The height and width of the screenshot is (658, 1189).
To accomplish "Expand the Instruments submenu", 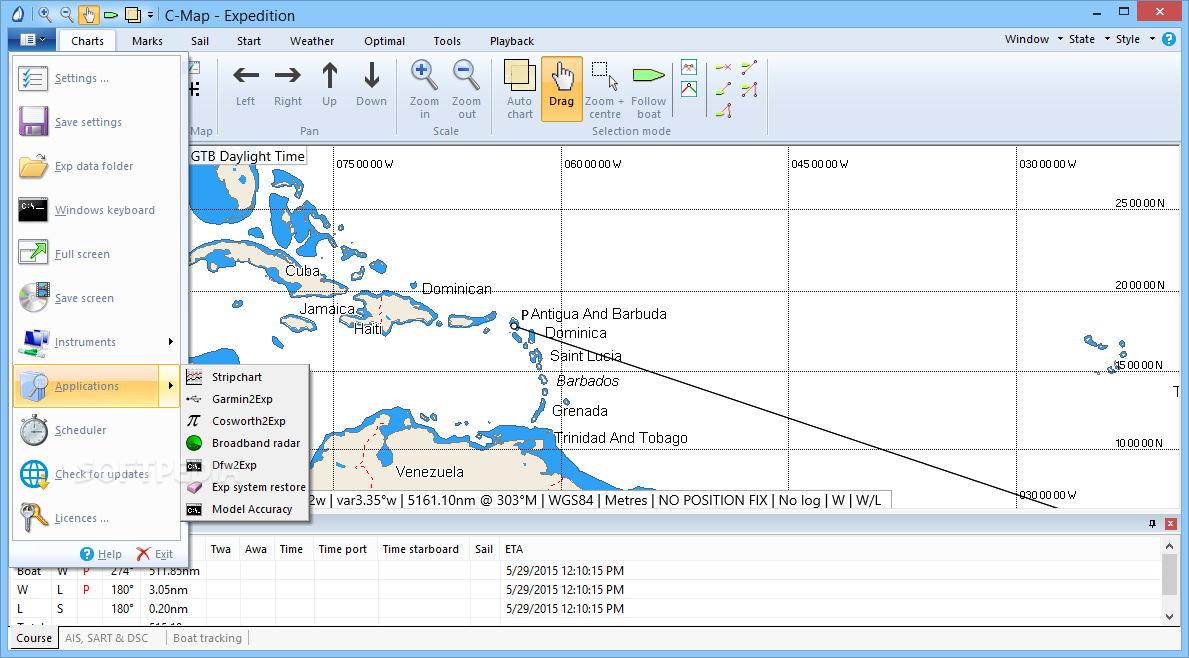I will click(x=96, y=342).
